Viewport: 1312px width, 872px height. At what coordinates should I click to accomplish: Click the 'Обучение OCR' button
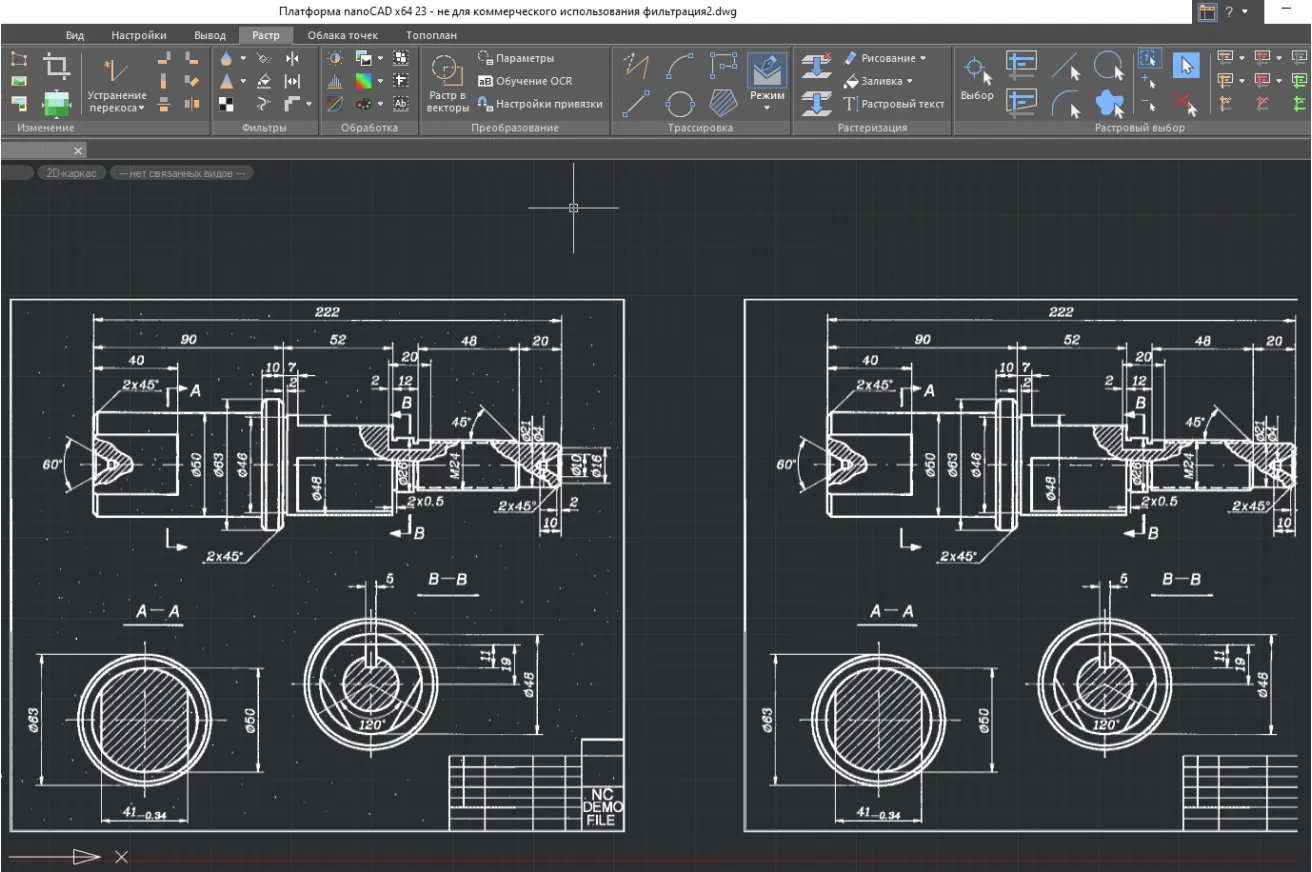[x=525, y=81]
